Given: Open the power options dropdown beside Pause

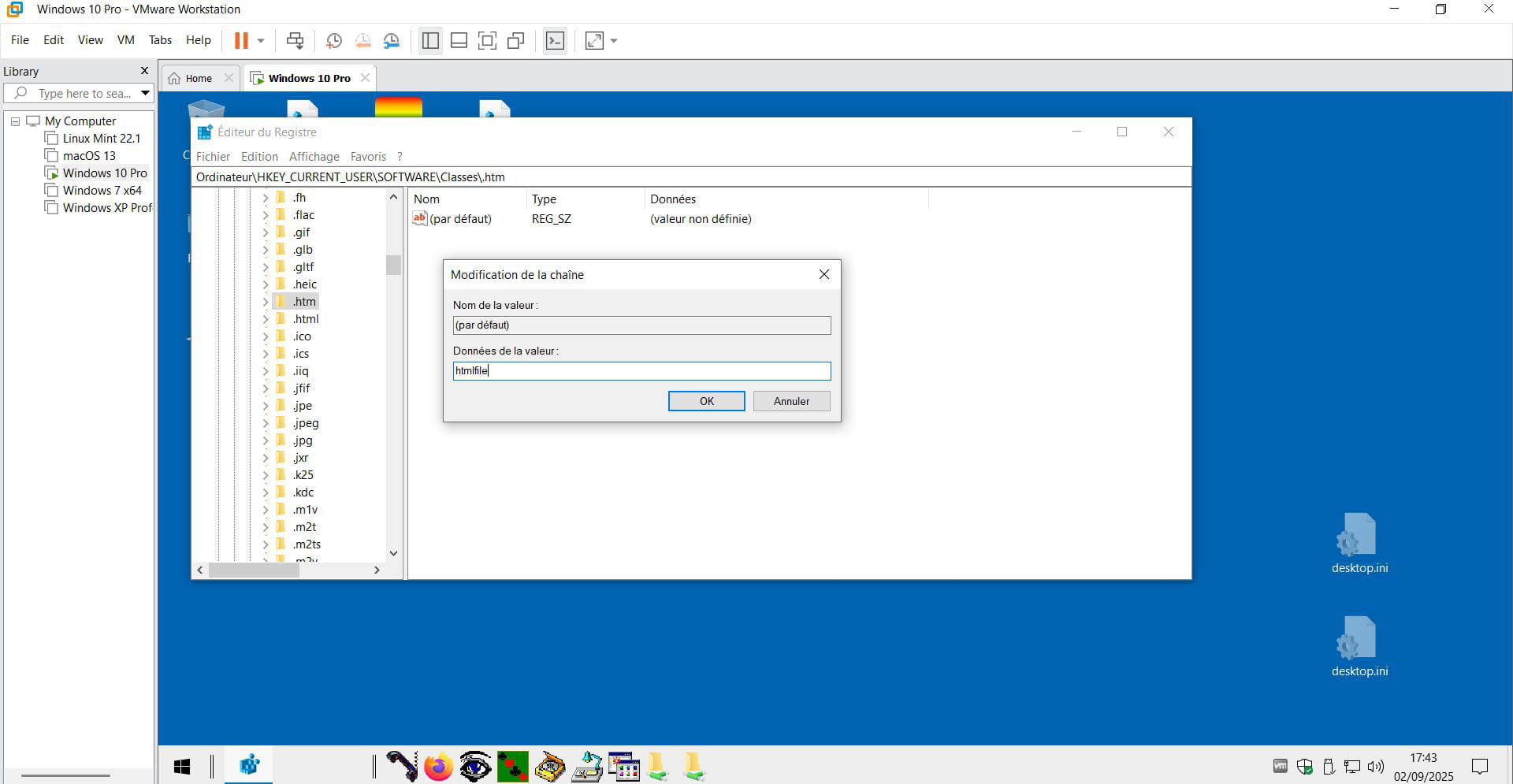Looking at the screenshot, I should coord(261,41).
